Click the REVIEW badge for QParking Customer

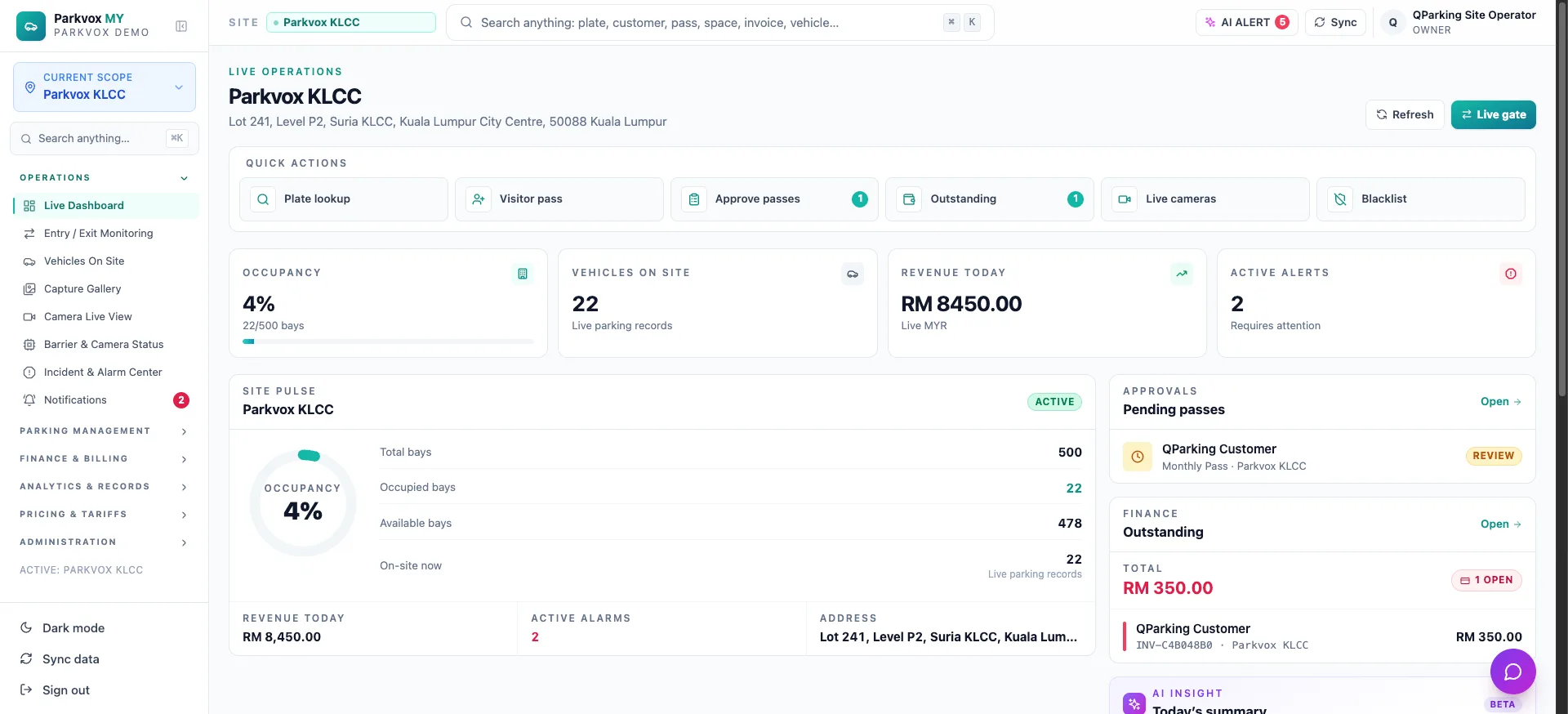click(1494, 456)
